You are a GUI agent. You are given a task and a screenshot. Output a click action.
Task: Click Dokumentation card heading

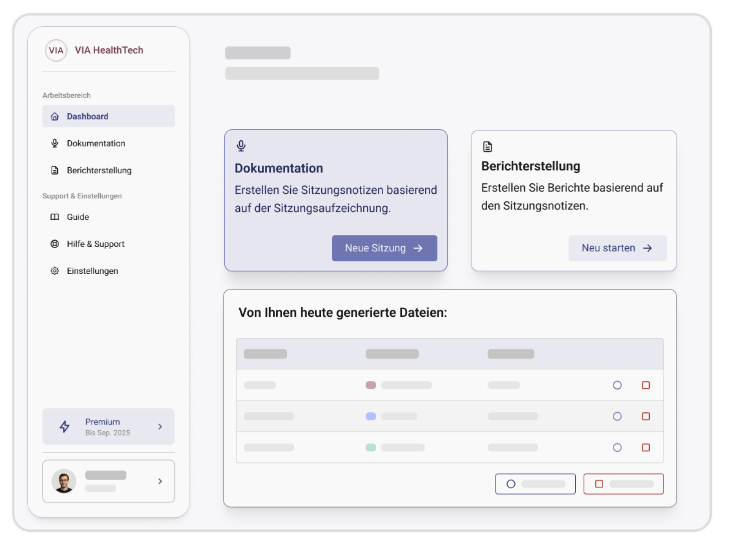point(279,169)
